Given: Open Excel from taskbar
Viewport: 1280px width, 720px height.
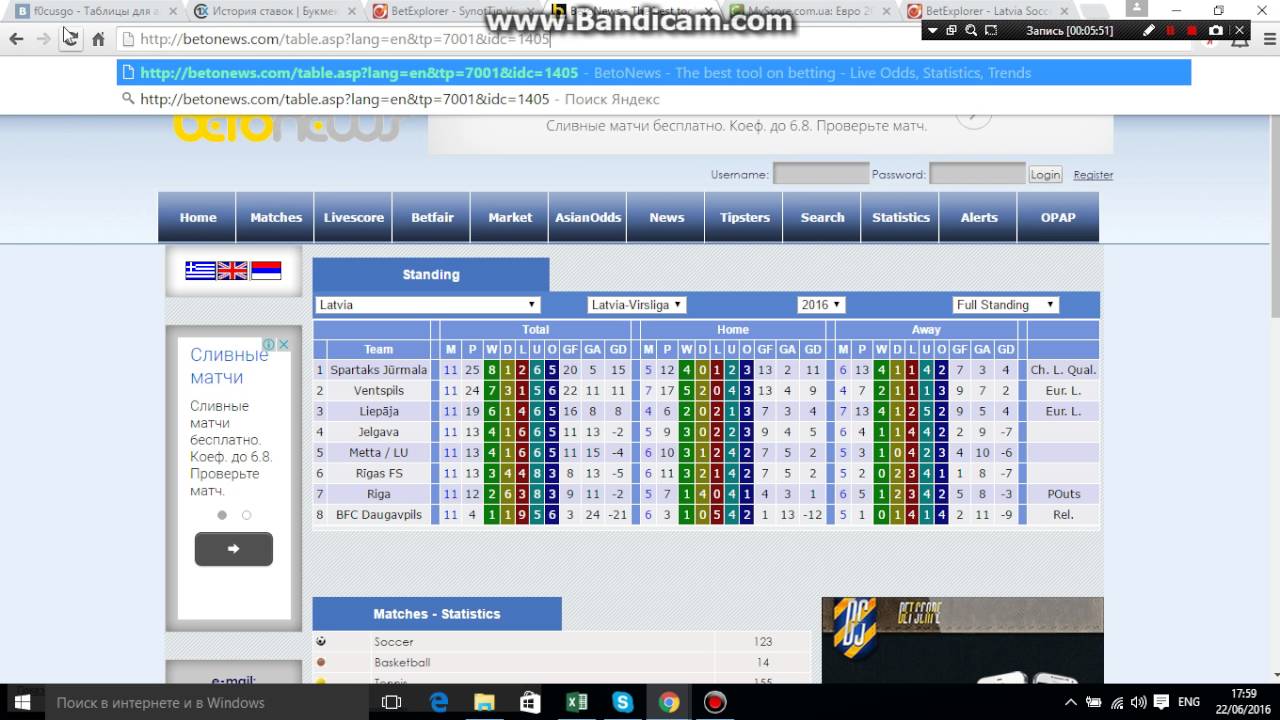Looking at the screenshot, I should coord(576,702).
